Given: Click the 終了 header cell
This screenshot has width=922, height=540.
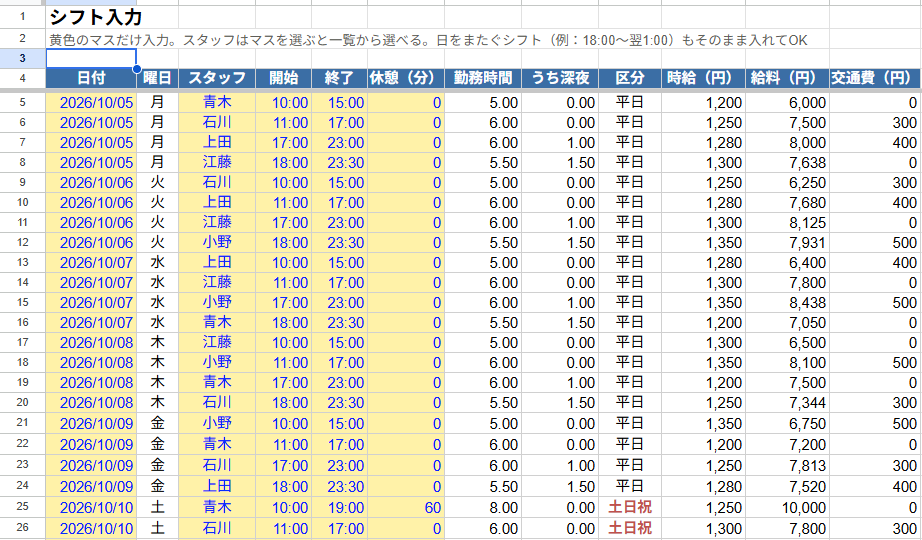Looking at the screenshot, I should (339, 78).
